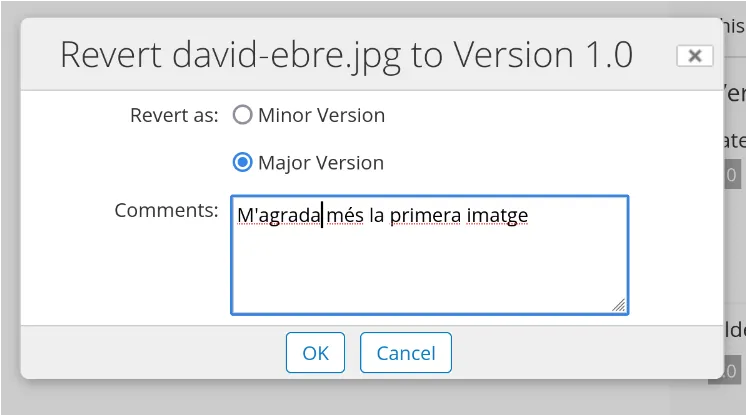Click the 'Minor Version' label text

click(321, 115)
